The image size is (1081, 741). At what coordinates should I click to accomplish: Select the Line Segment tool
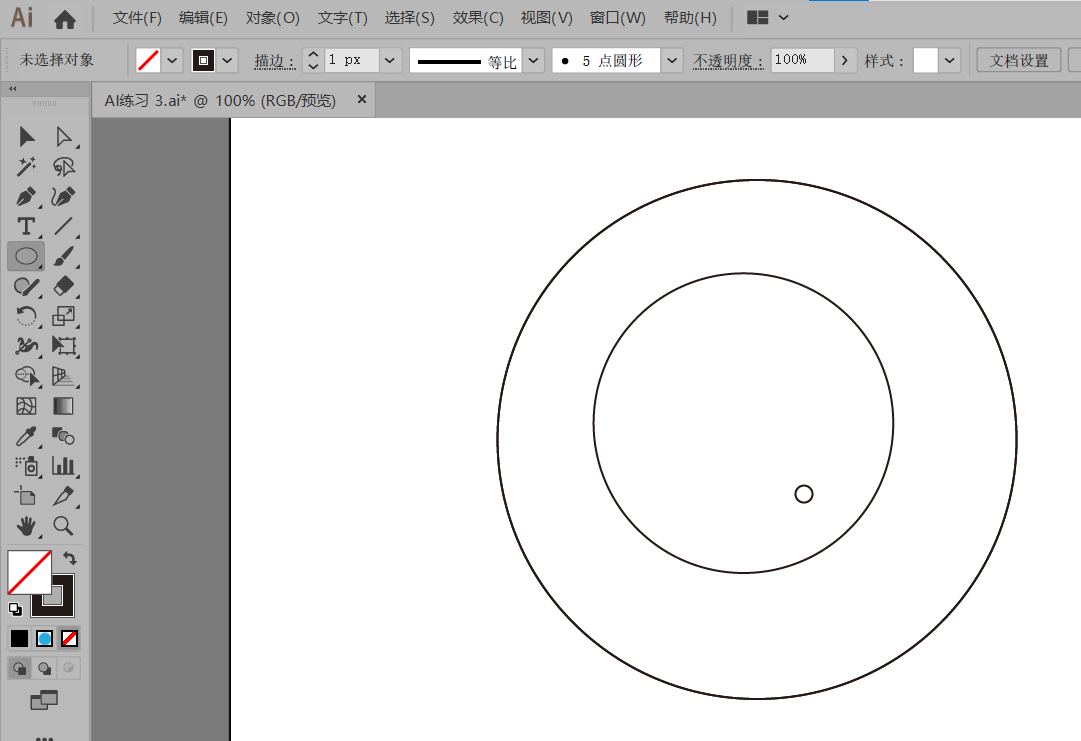63,226
